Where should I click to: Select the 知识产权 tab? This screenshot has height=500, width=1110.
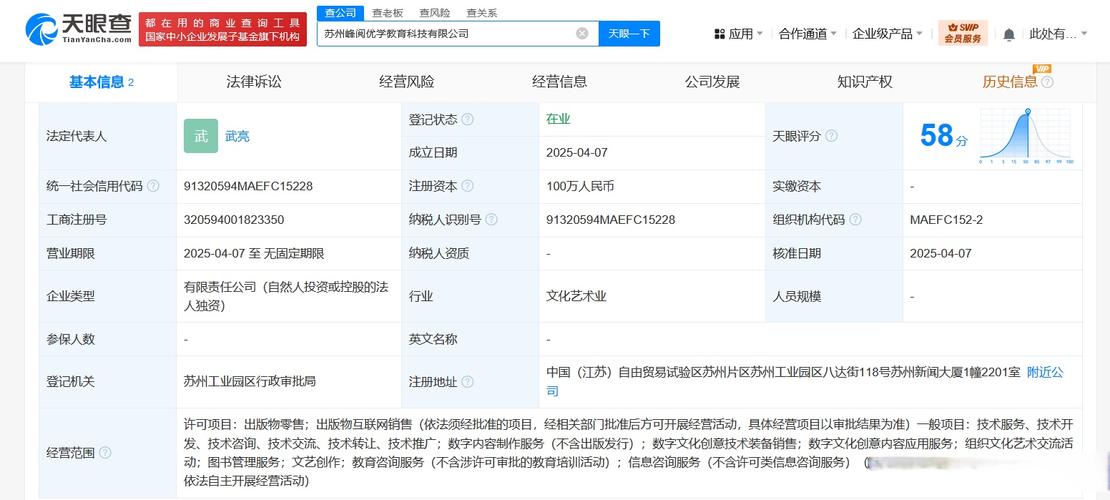(865, 82)
